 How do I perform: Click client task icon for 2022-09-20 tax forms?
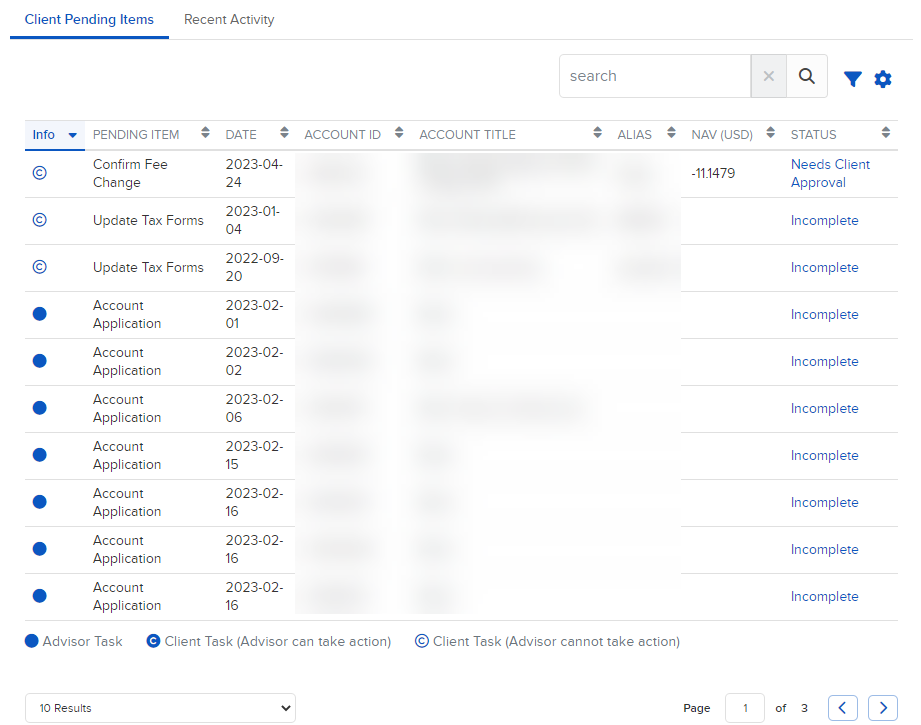pyautogui.click(x=40, y=267)
